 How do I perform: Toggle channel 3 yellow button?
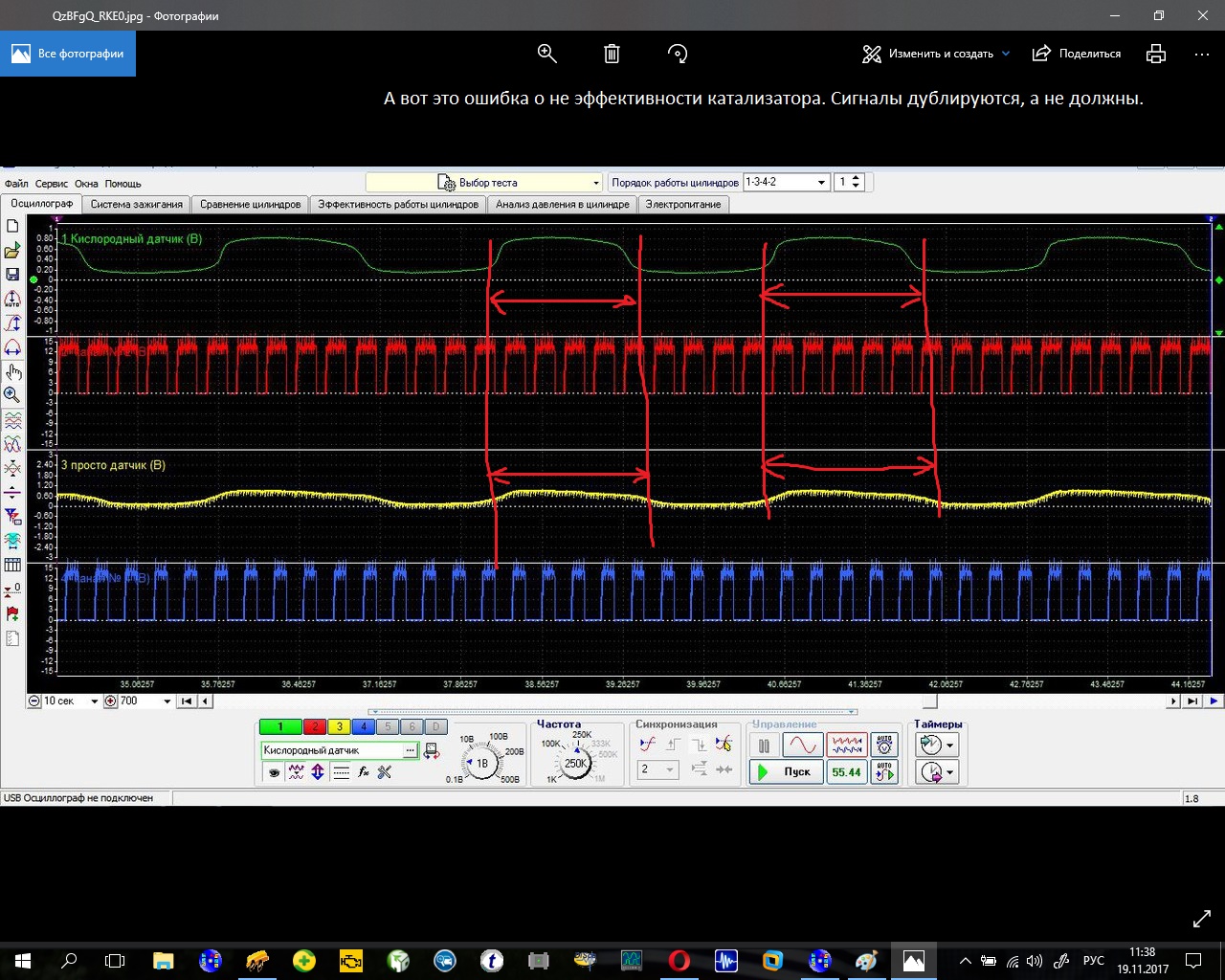click(x=339, y=727)
